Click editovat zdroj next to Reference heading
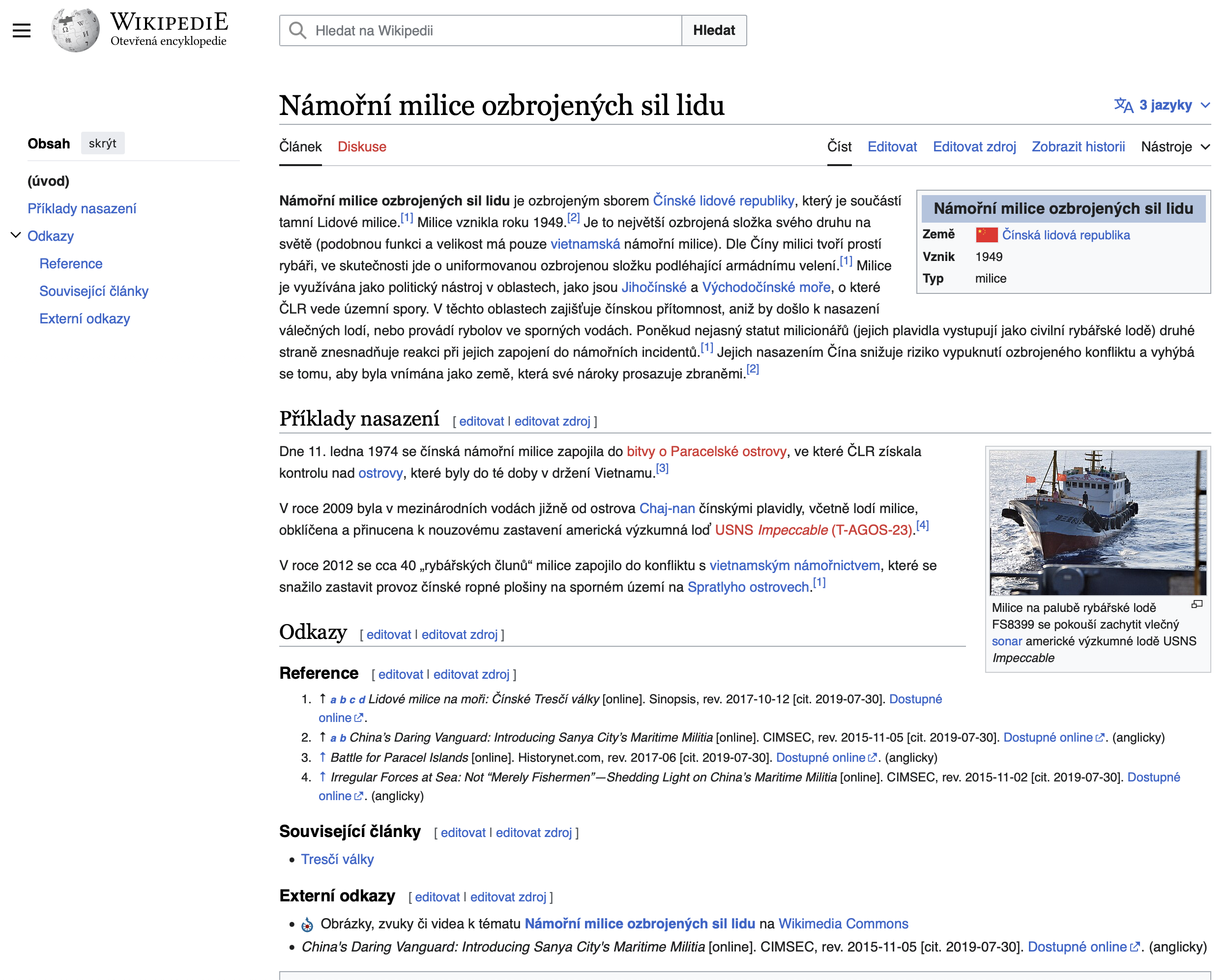The height and width of the screenshot is (980, 1228). 471,674
